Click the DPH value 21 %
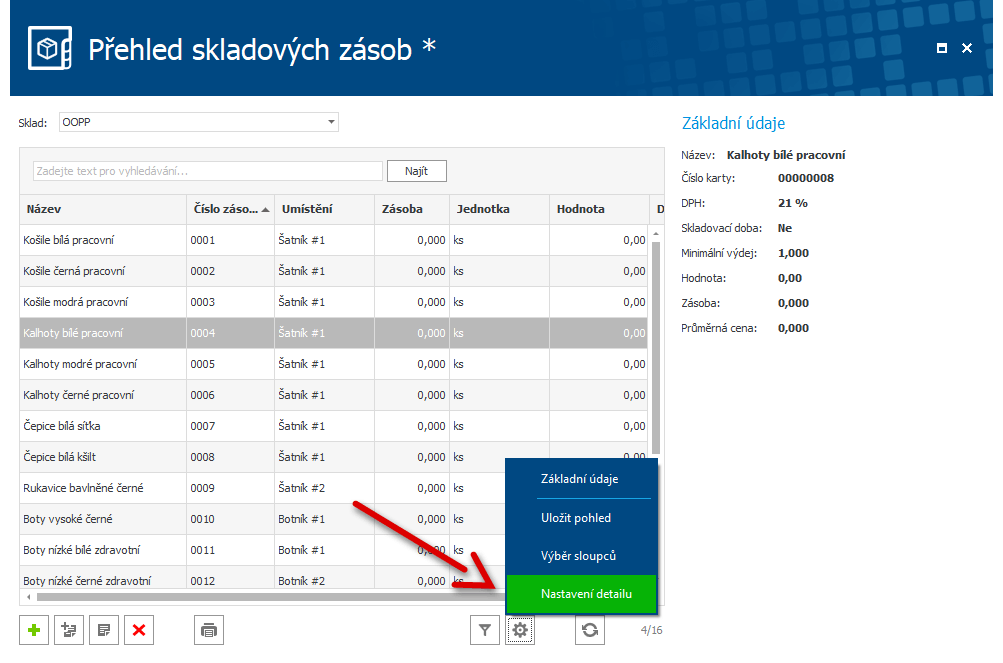 (793, 203)
